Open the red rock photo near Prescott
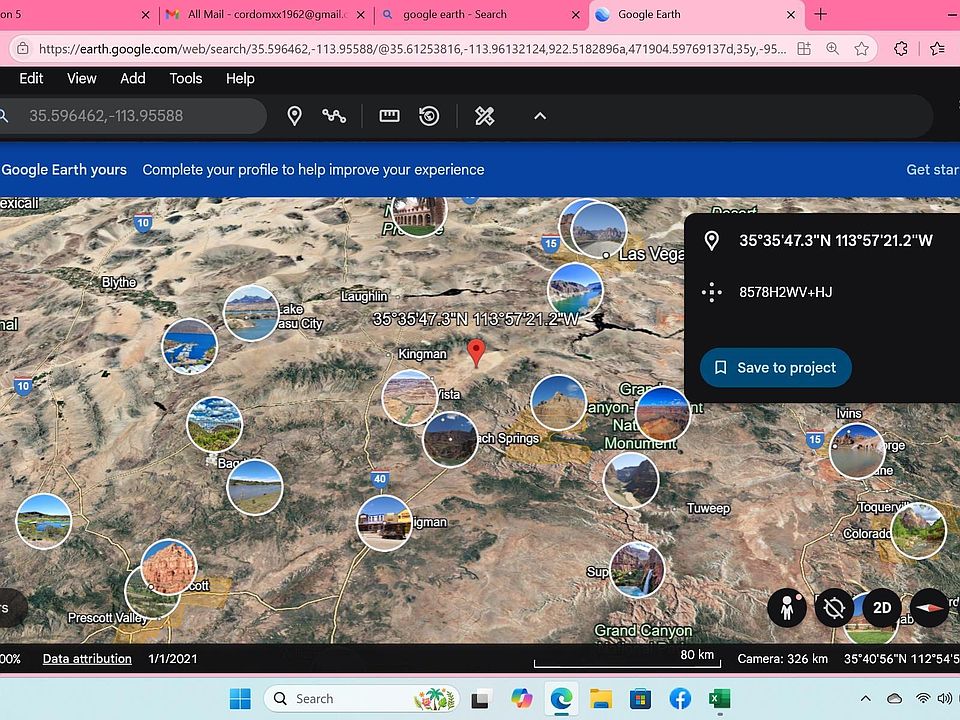This screenshot has width=960, height=720. [x=169, y=567]
